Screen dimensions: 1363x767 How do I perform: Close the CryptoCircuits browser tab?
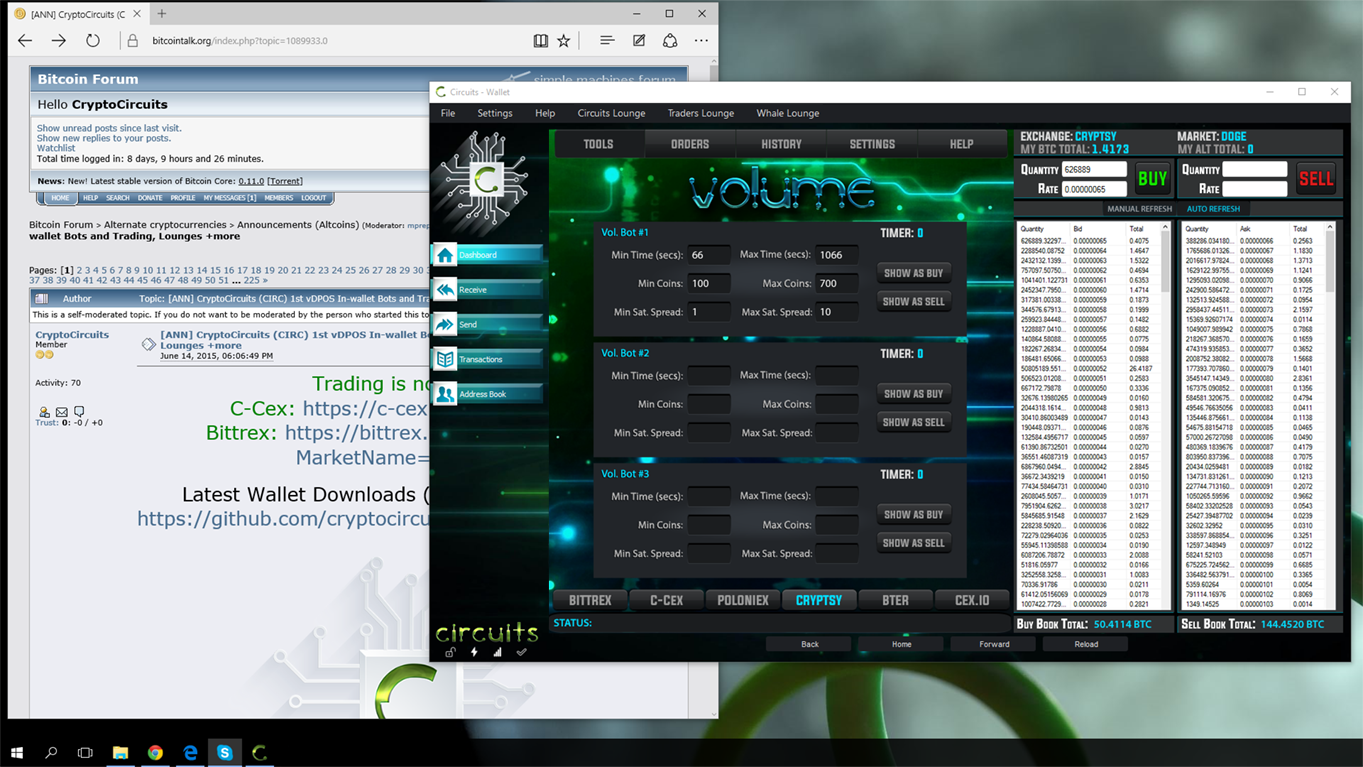pos(137,14)
